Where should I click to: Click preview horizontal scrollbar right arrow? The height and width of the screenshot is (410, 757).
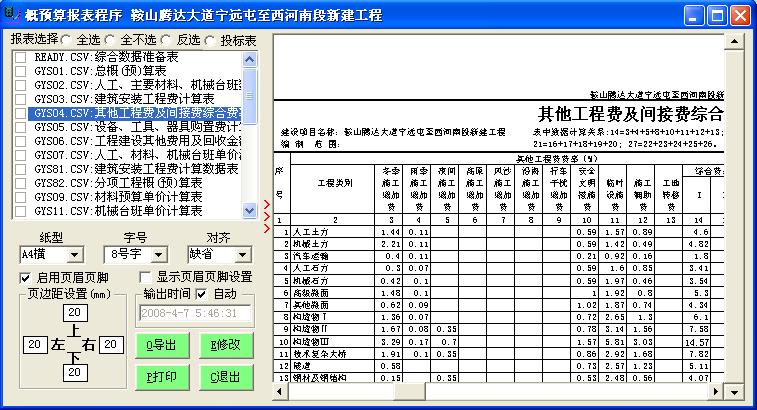pos(716,392)
